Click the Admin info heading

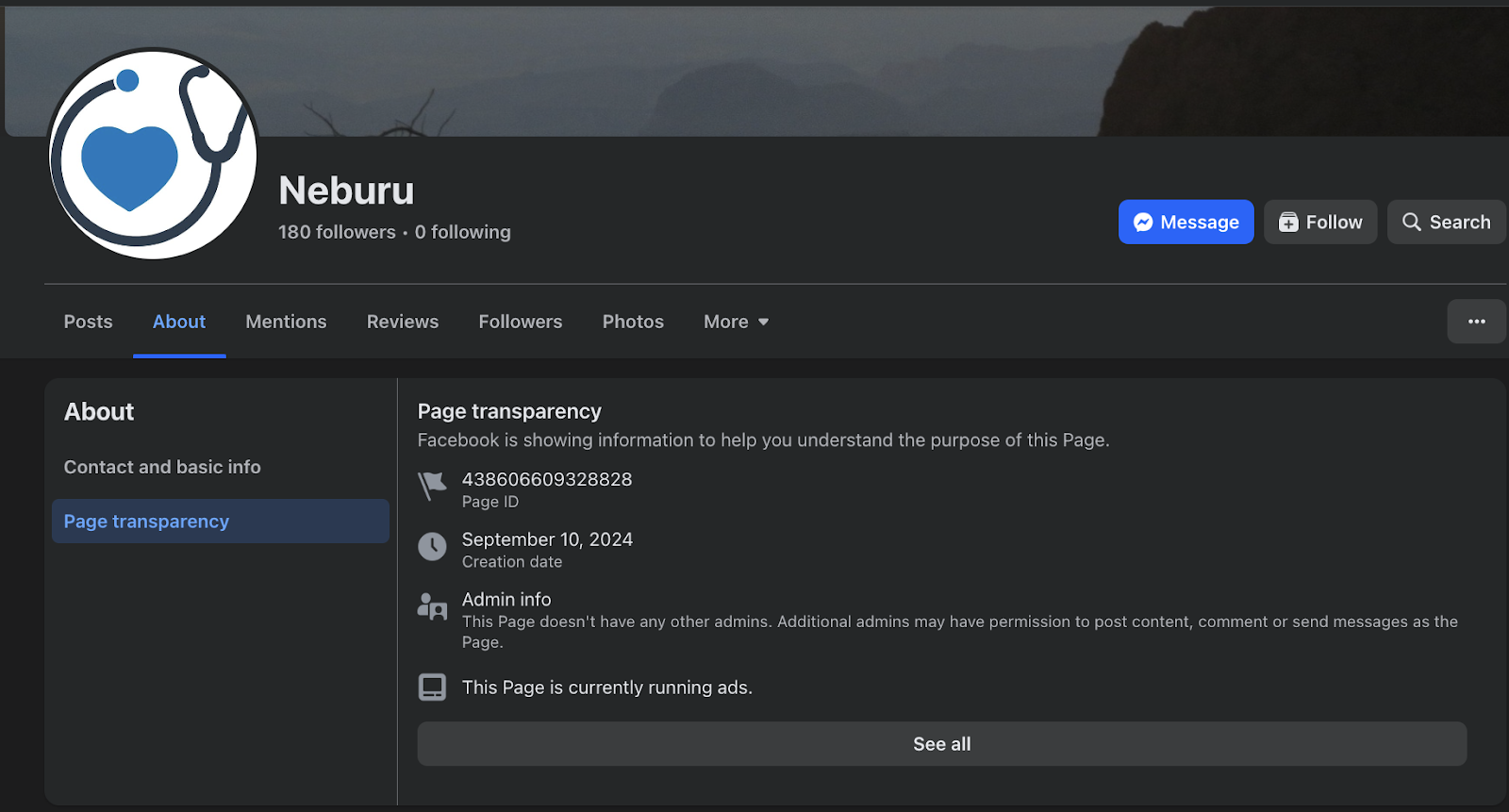pos(506,599)
